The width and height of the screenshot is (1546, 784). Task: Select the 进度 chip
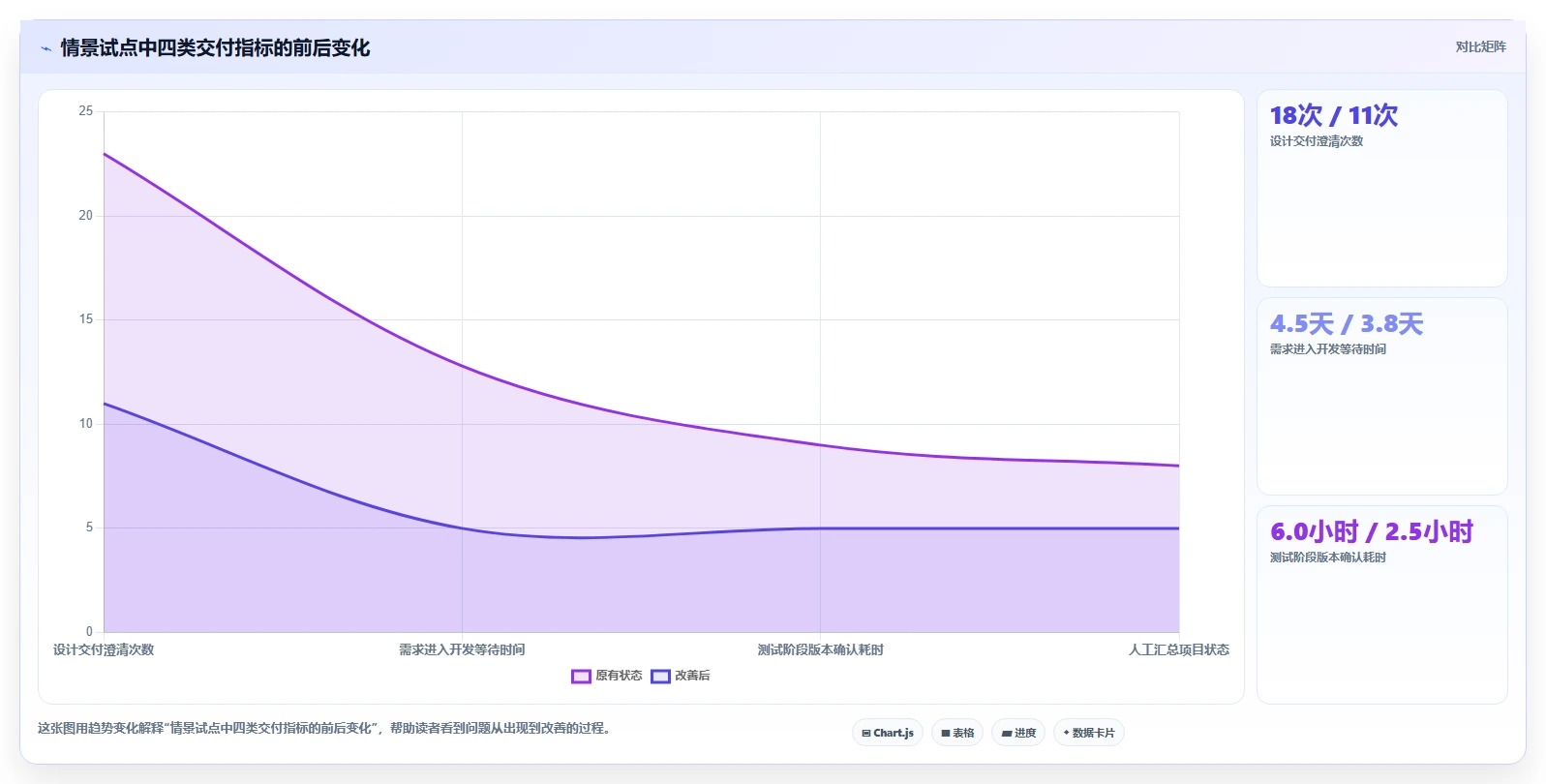tap(1018, 733)
